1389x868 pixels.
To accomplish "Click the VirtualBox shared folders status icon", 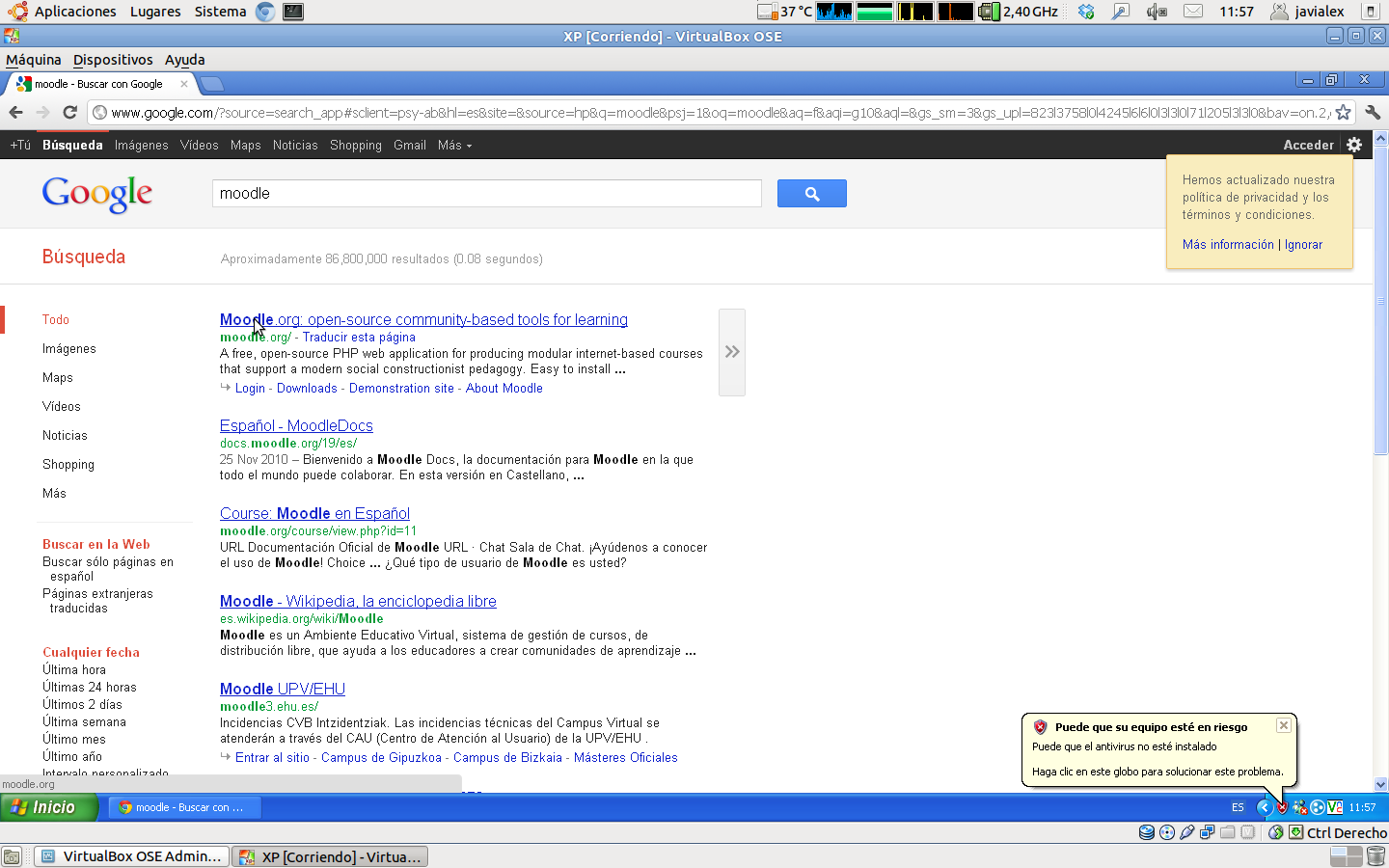I will click(x=1228, y=832).
